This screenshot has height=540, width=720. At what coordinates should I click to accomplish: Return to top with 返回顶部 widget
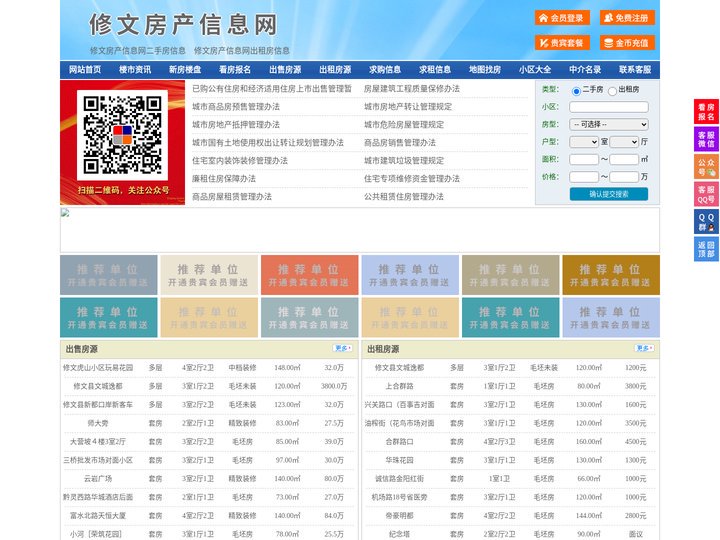pos(706,249)
